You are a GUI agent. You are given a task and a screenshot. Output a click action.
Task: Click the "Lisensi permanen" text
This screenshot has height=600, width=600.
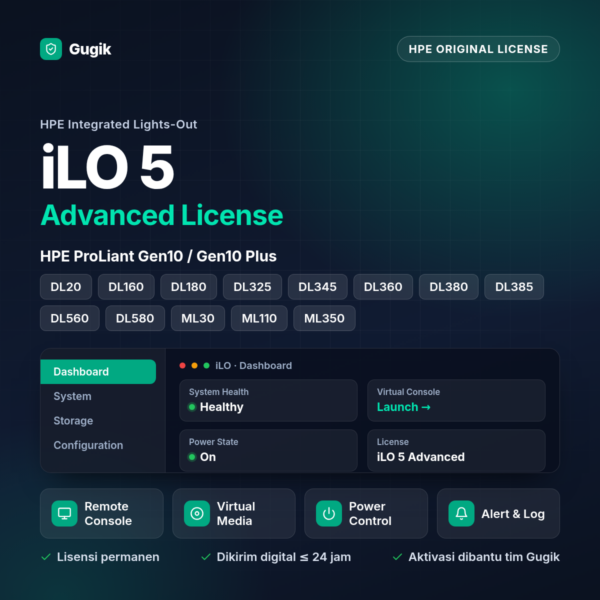[108, 557]
